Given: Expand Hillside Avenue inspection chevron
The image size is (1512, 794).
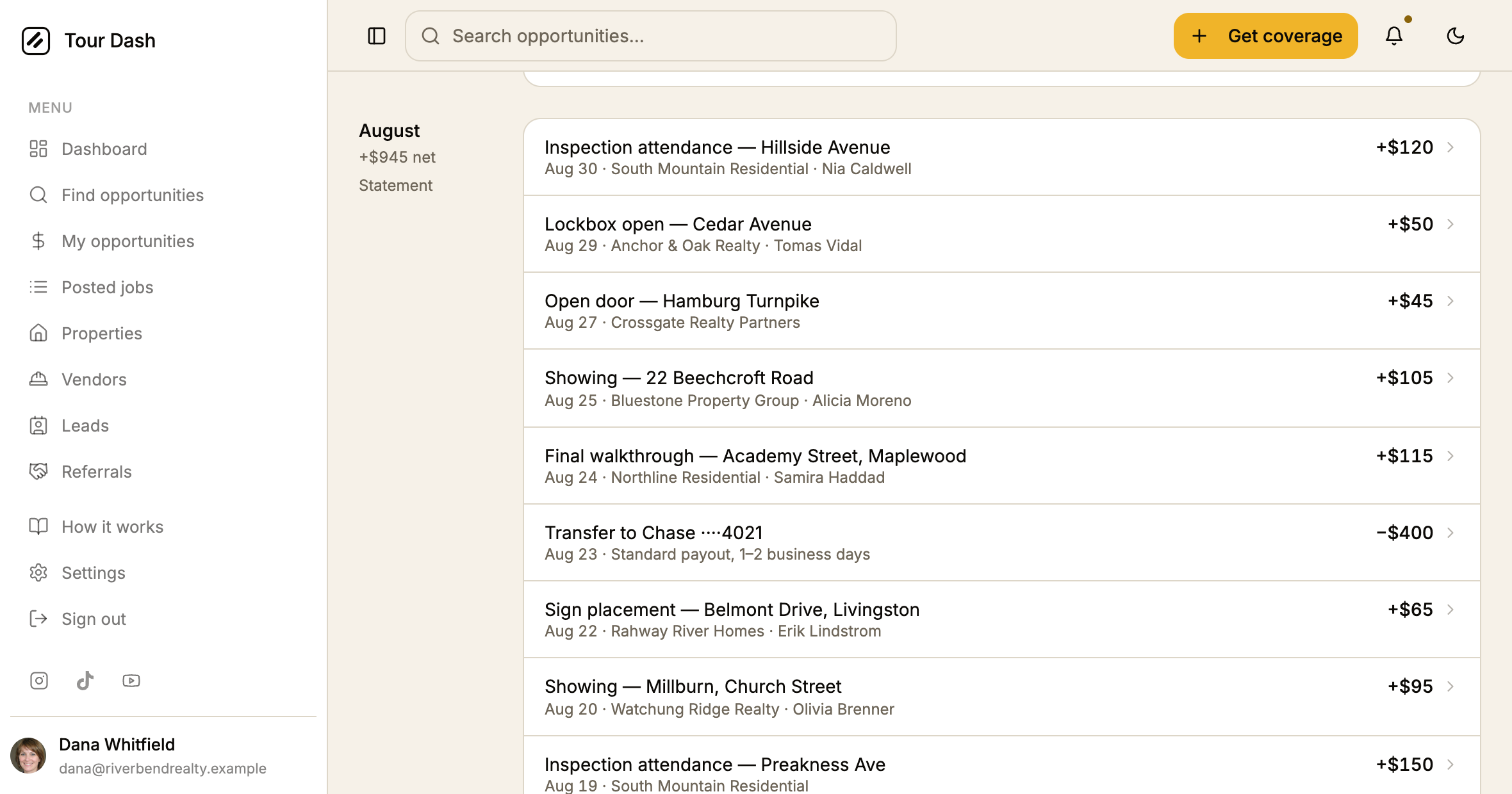Looking at the screenshot, I should click(1450, 147).
